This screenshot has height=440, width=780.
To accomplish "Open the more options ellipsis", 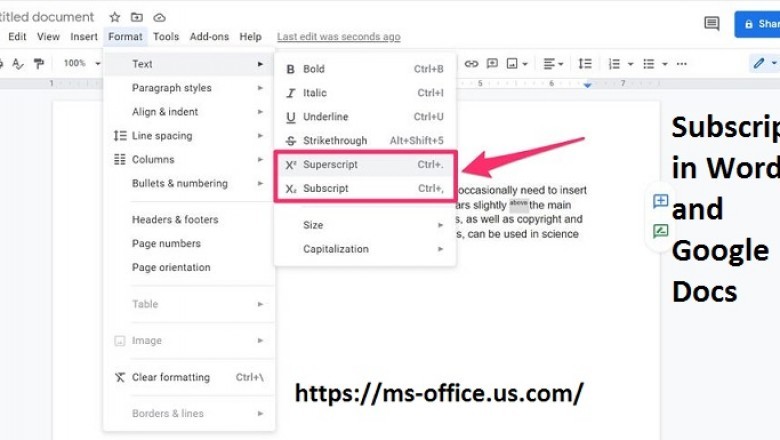I will click(x=682, y=64).
